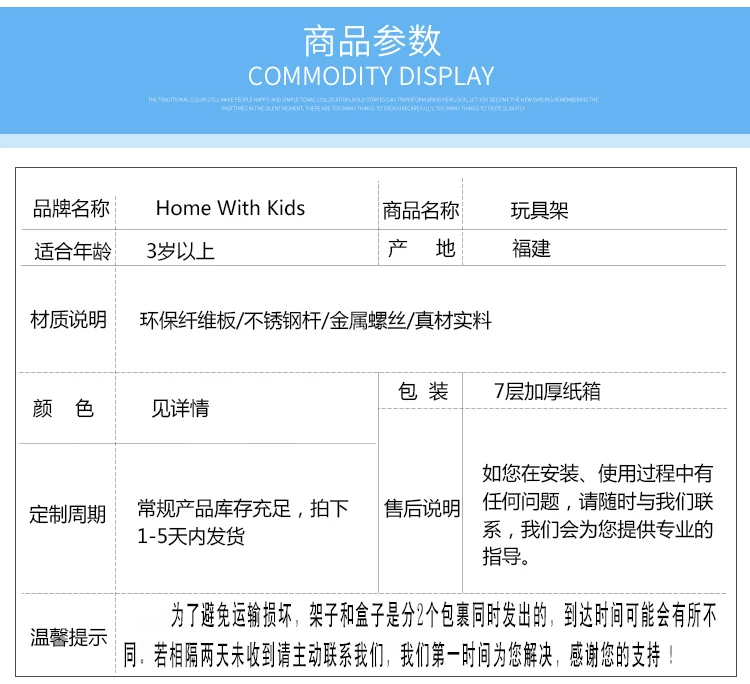Click the Home With Kids brand value

click(x=230, y=208)
